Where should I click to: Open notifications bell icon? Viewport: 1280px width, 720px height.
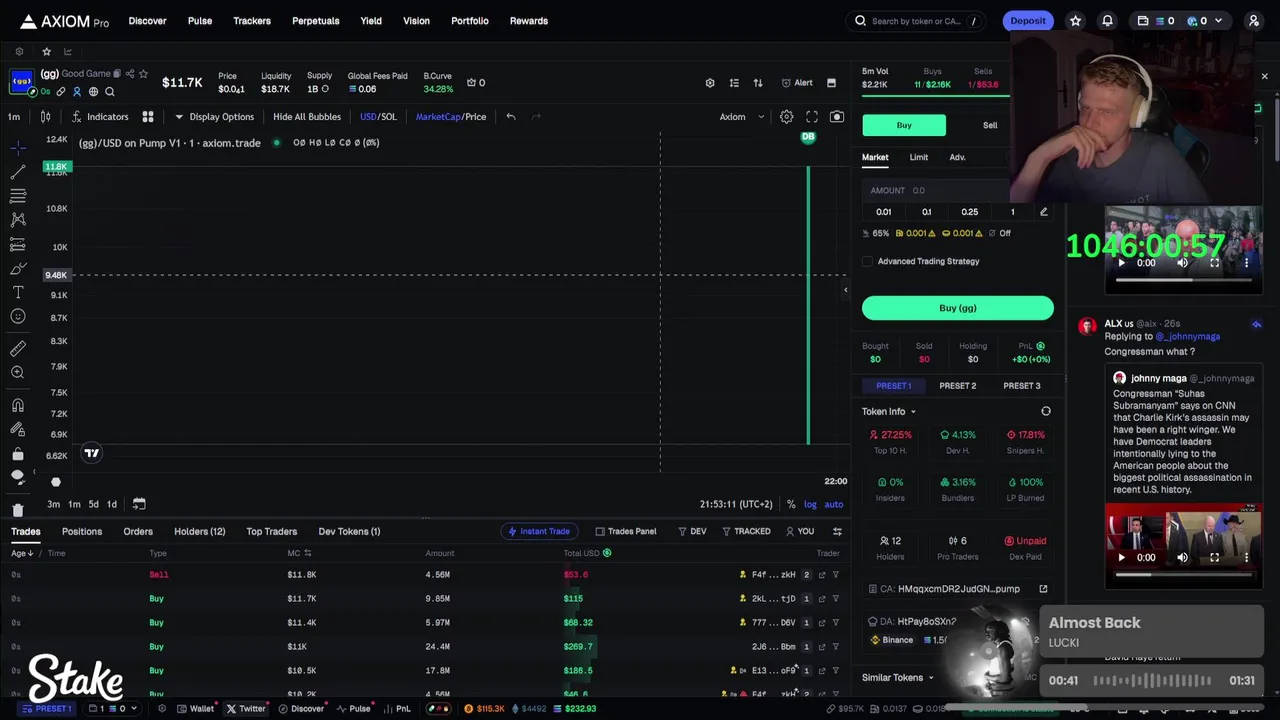click(1107, 21)
